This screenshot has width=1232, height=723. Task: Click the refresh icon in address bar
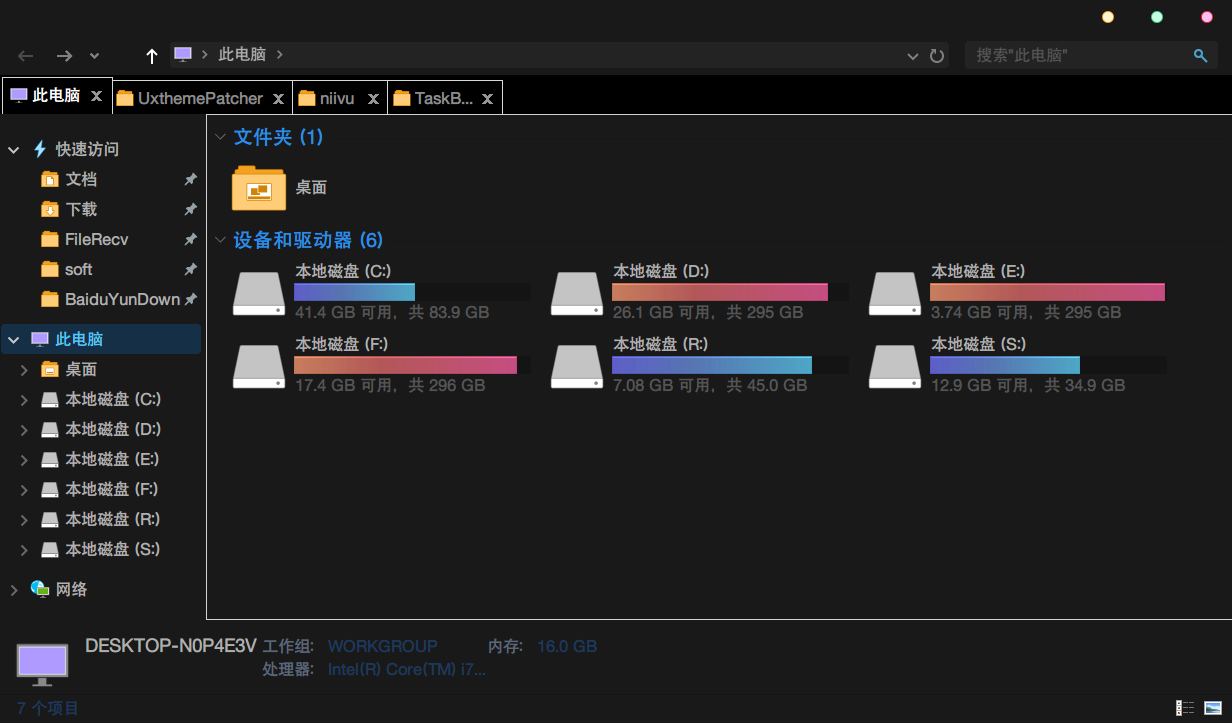937,56
